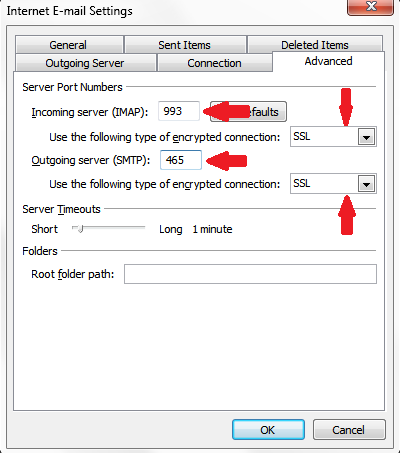Viewport: 400px width, 453px height.
Task: Switch to the Connection tab
Action: (x=214, y=63)
